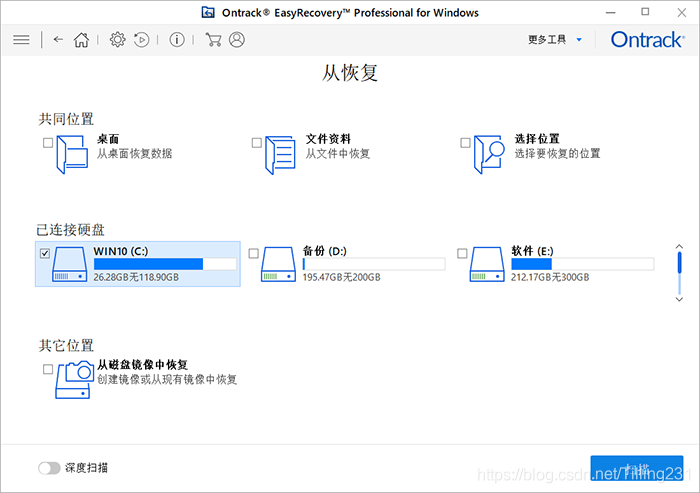700x493 pixels.
Task: Click the WIN10 (C:) drive icon
Action: [x=69, y=264]
